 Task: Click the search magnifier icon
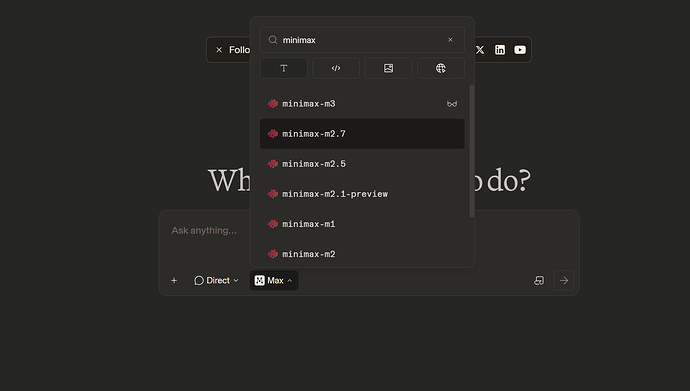[x=273, y=40]
